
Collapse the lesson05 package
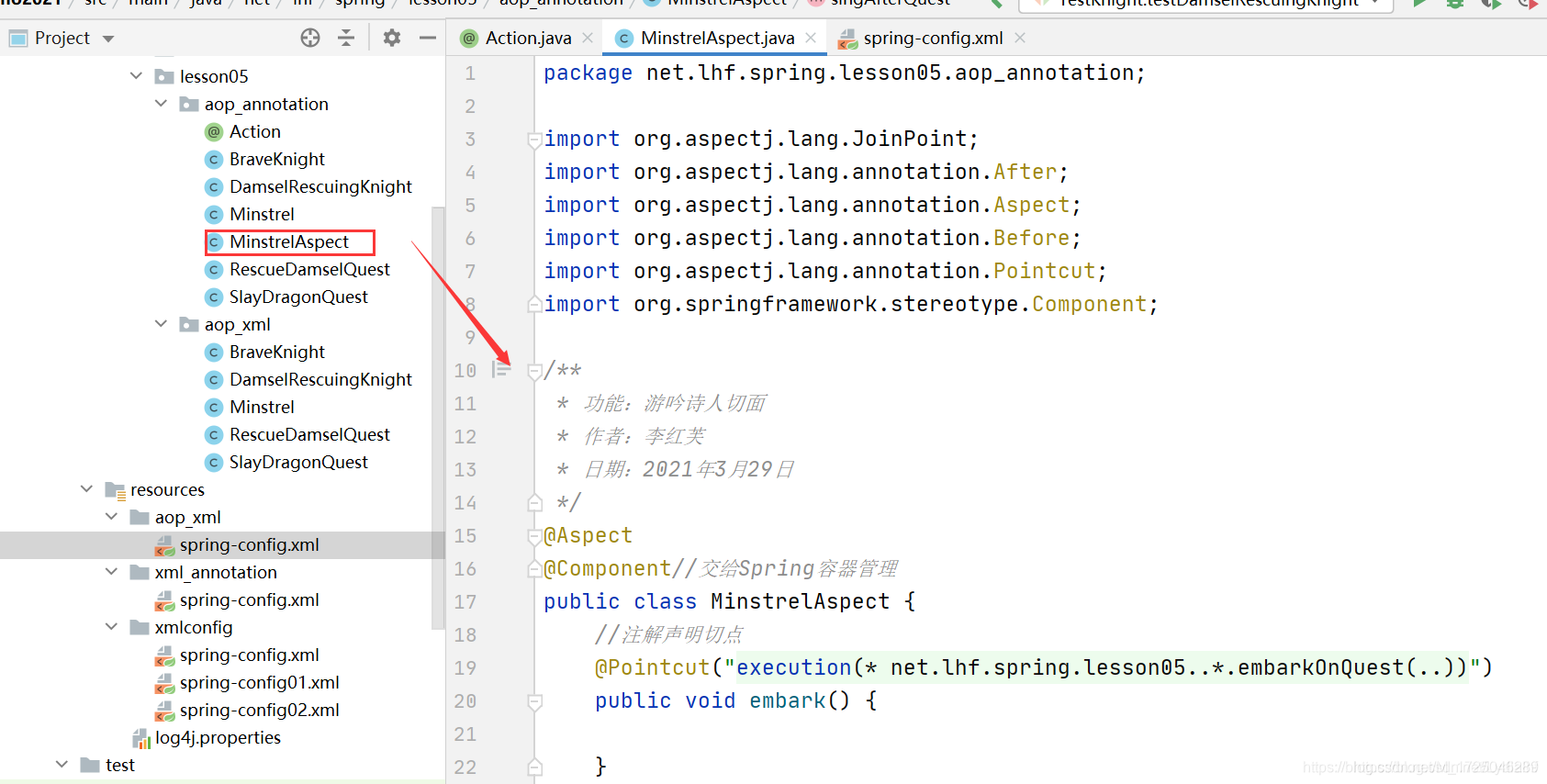136,75
